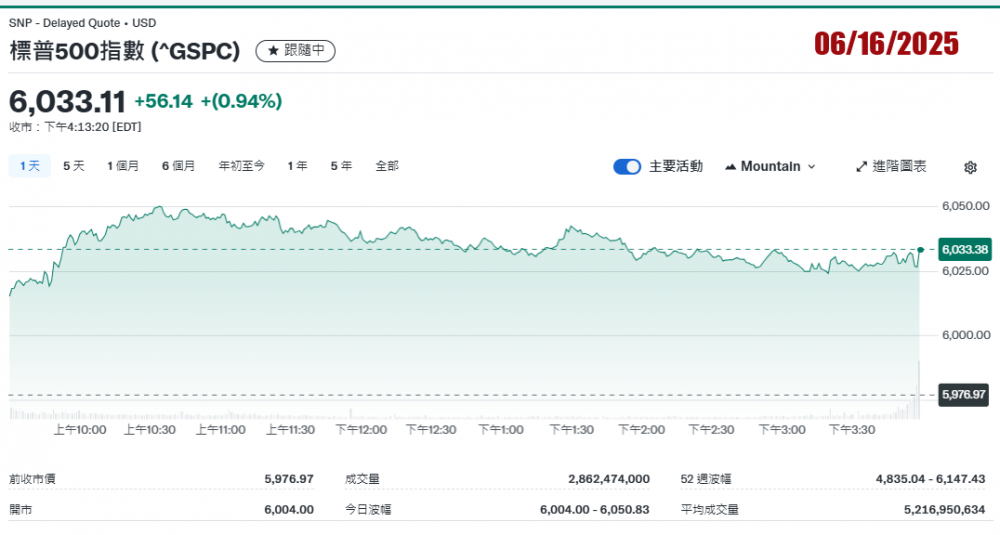Choose the 6個月 time range
The width and height of the screenshot is (1000, 535).
click(x=178, y=166)
